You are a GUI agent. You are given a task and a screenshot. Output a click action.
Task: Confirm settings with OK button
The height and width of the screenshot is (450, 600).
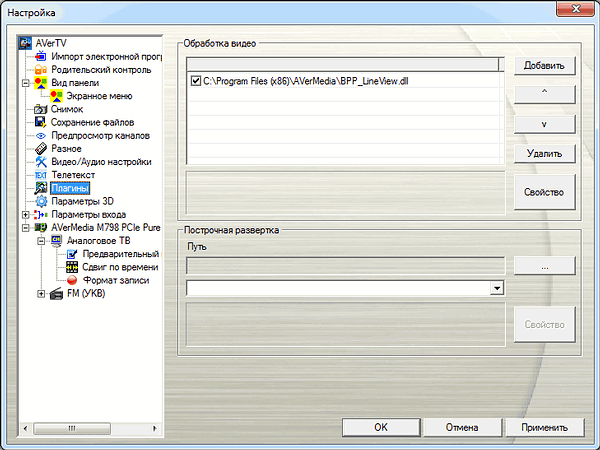tap(381, 427)
